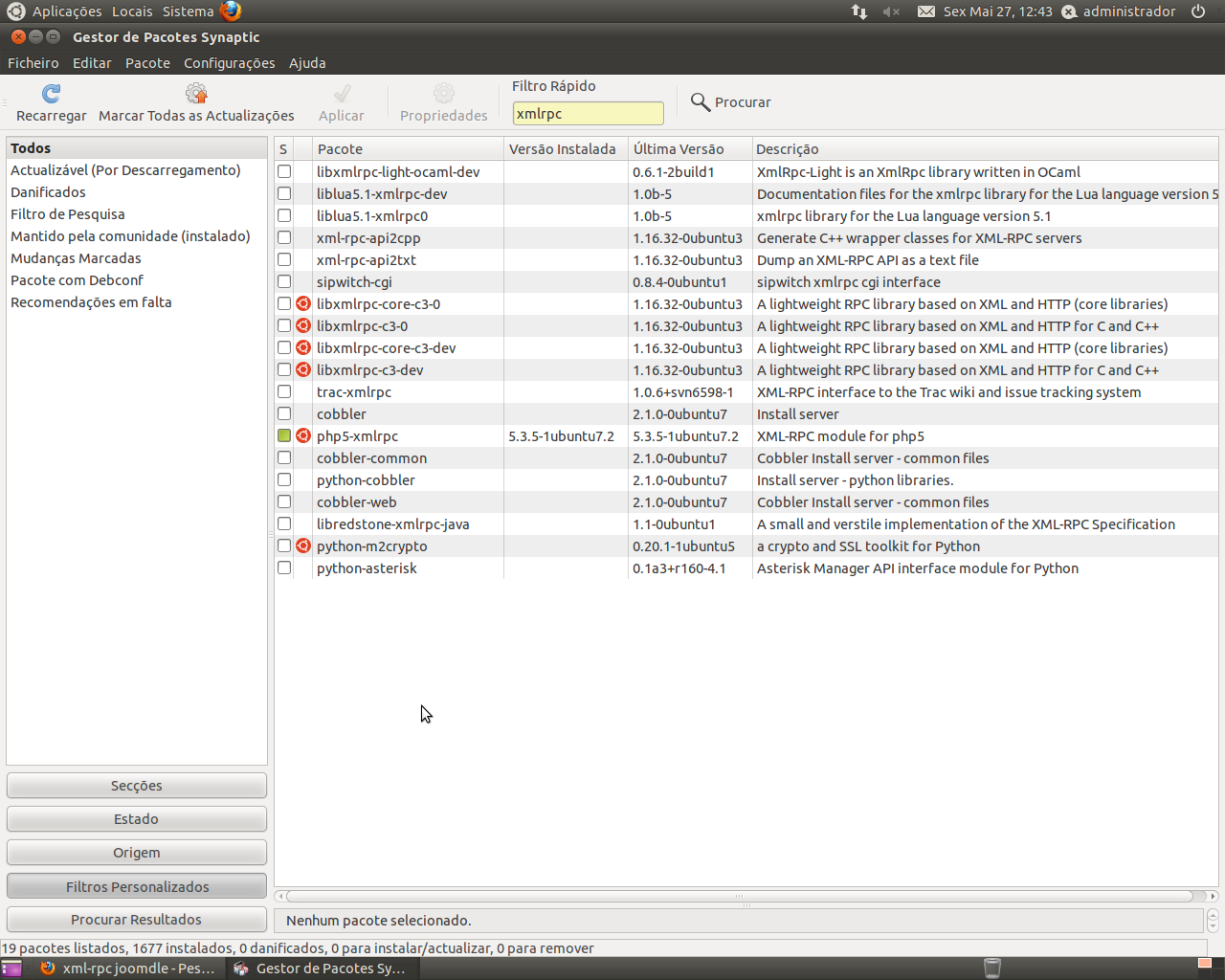Open the Configurações menu
The image size is (1225, 980).
pos(229,63)
